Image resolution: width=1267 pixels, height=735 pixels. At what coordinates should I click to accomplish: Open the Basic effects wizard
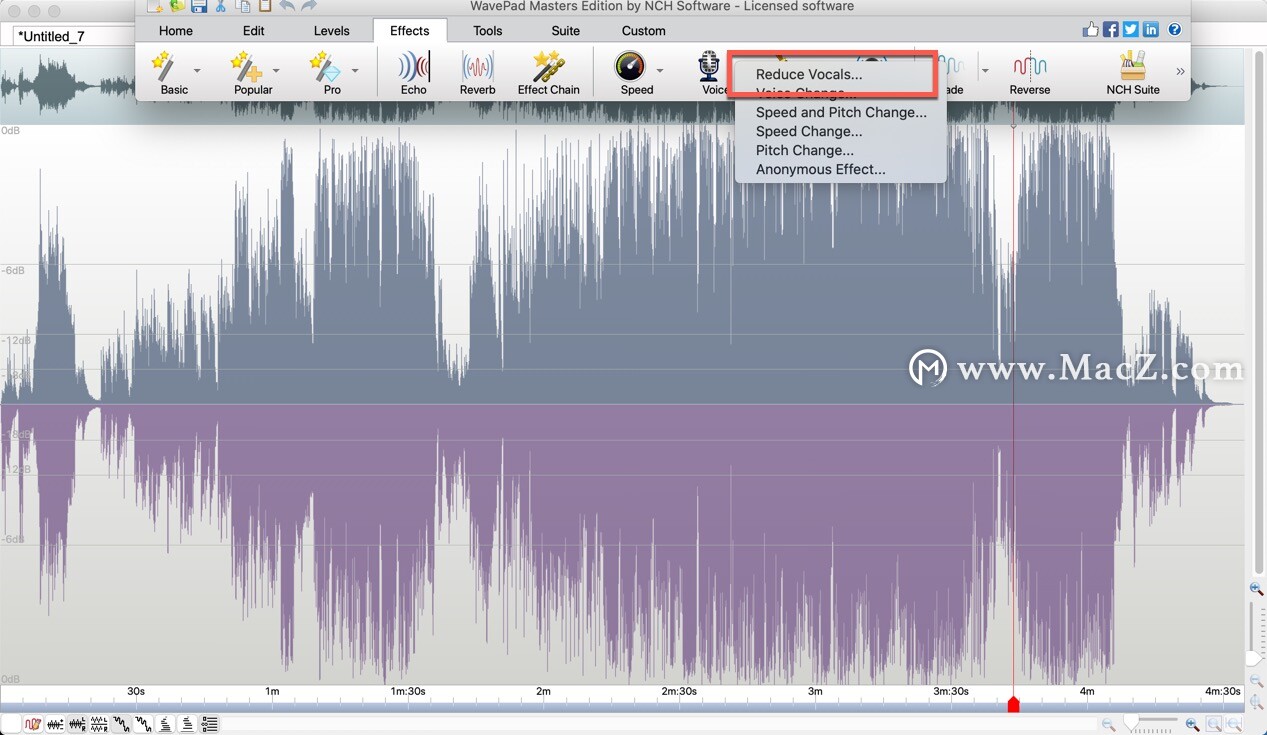(x=172, y=73)
